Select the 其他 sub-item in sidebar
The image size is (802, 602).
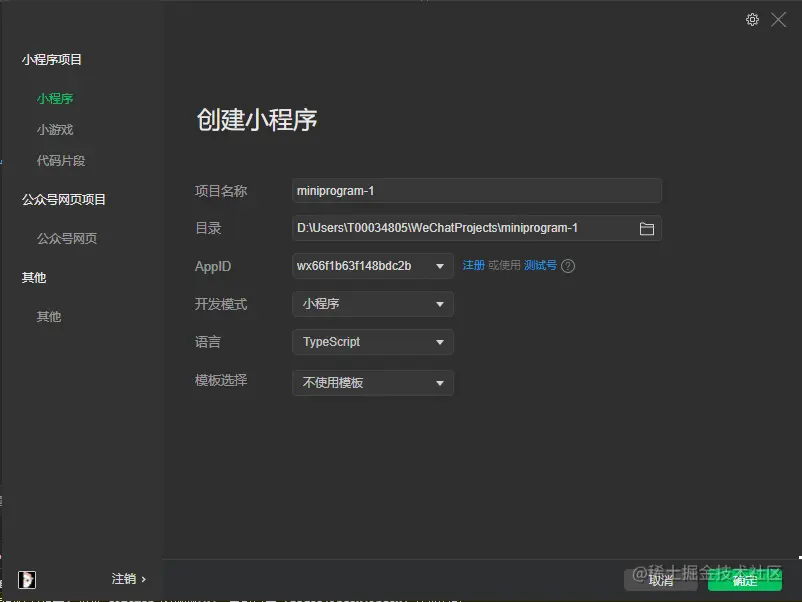49,317
